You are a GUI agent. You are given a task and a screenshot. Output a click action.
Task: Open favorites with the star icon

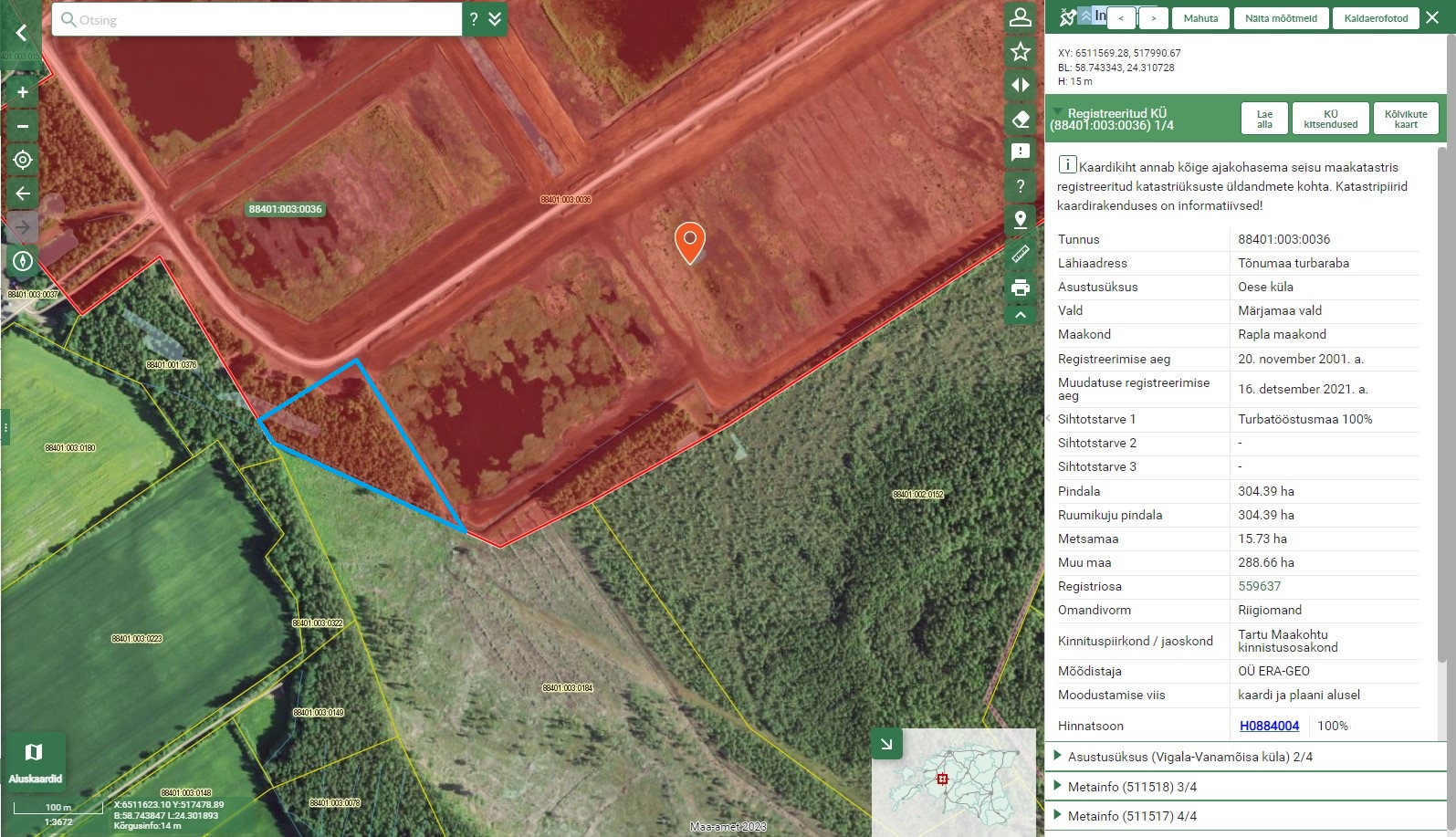pos(1021,52)
